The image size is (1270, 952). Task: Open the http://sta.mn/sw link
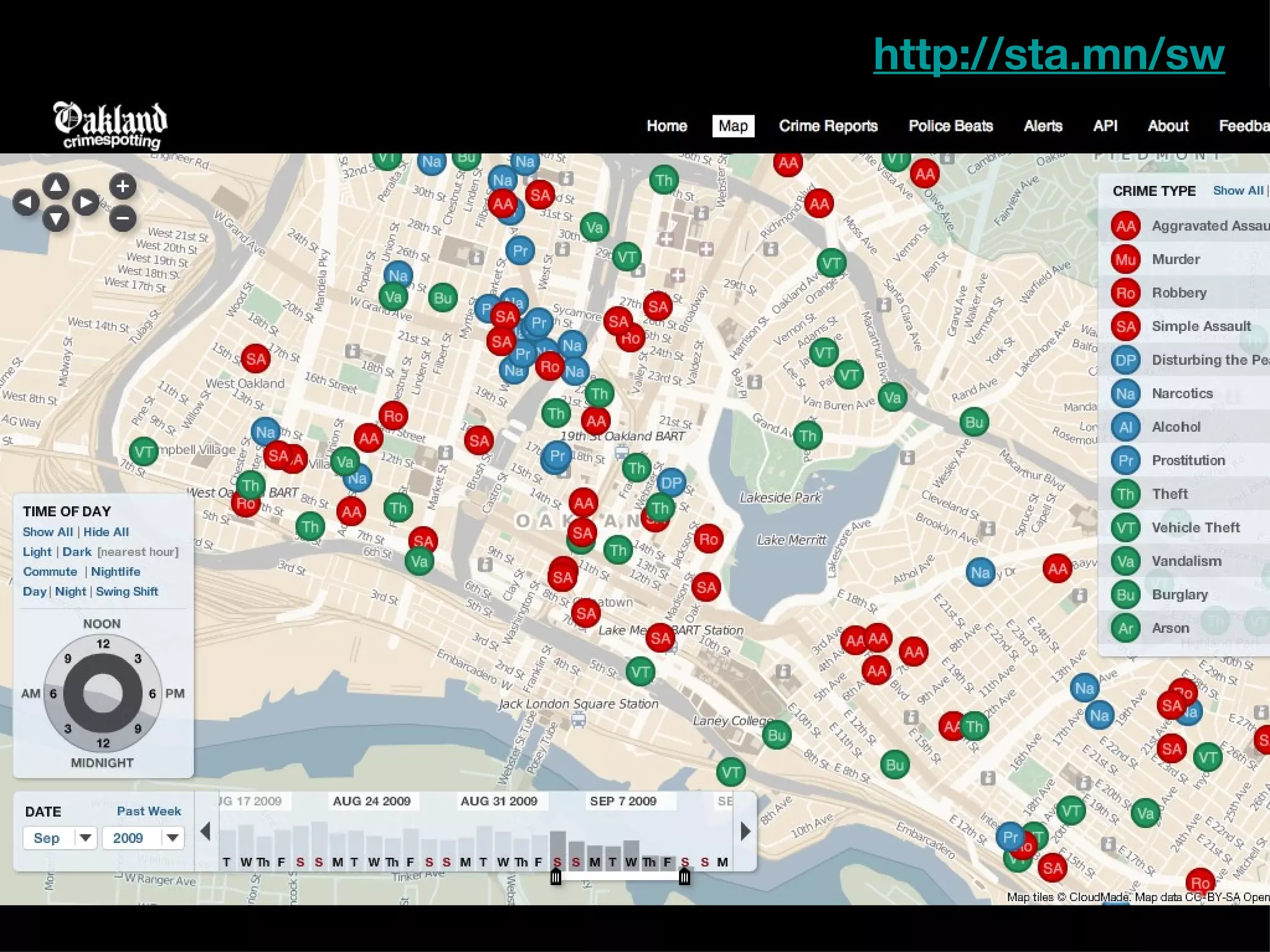1049,55
